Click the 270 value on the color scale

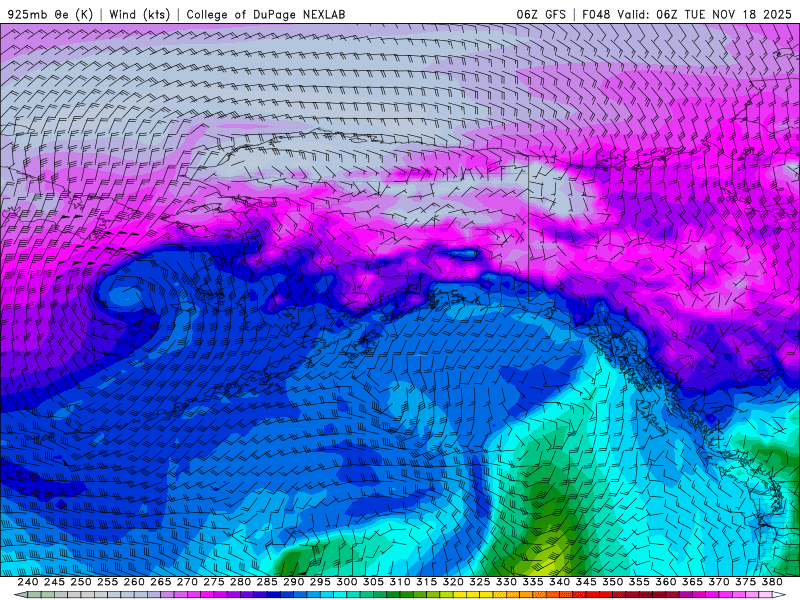click(x=187, y=582)
